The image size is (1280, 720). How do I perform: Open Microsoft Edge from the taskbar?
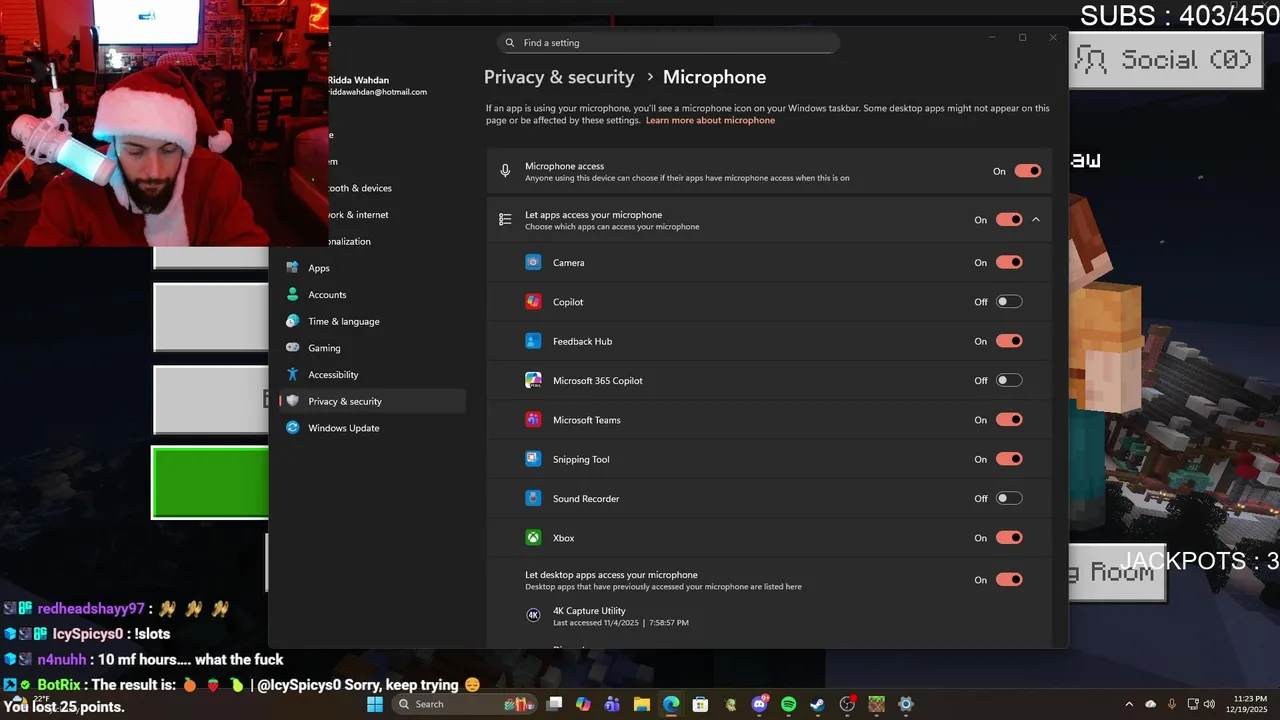(x=671, y=704)
